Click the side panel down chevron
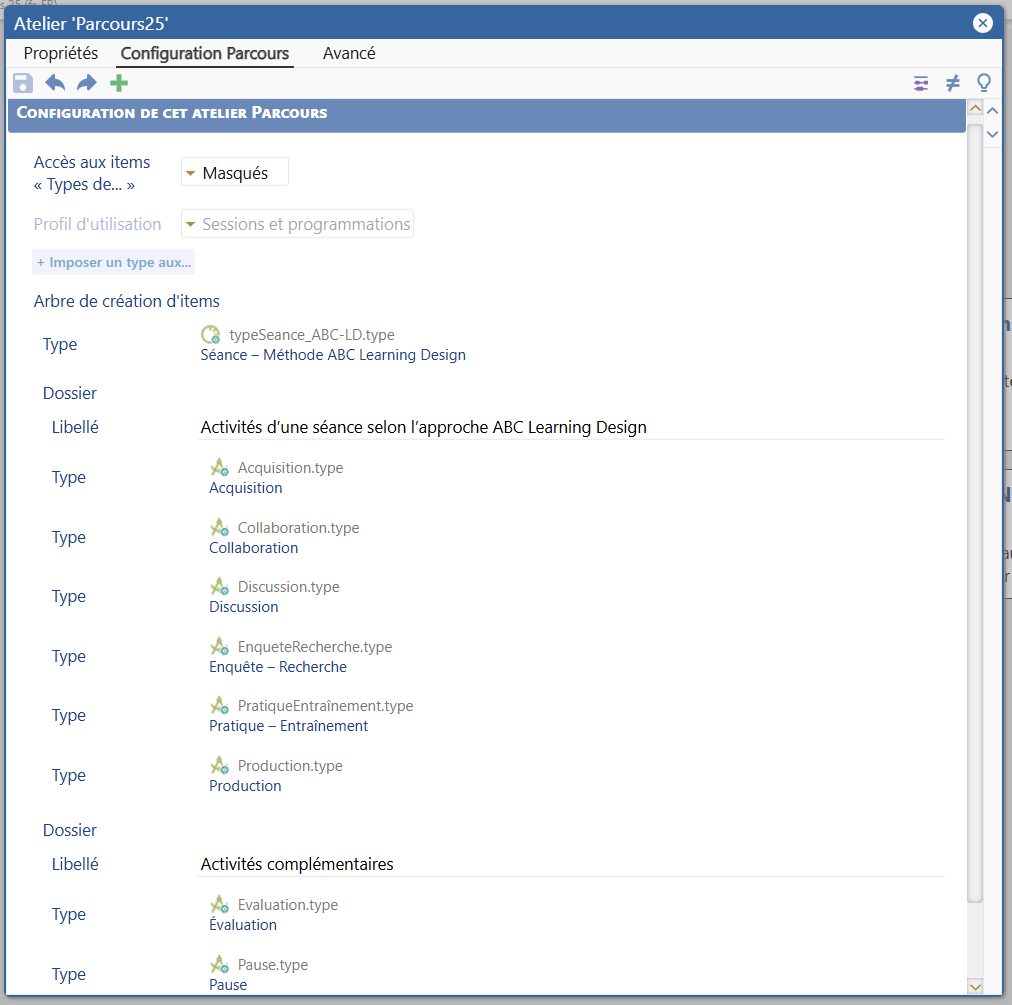Image resolution: width=1012 pixels, height=1005 pixels. coord(992,133)
